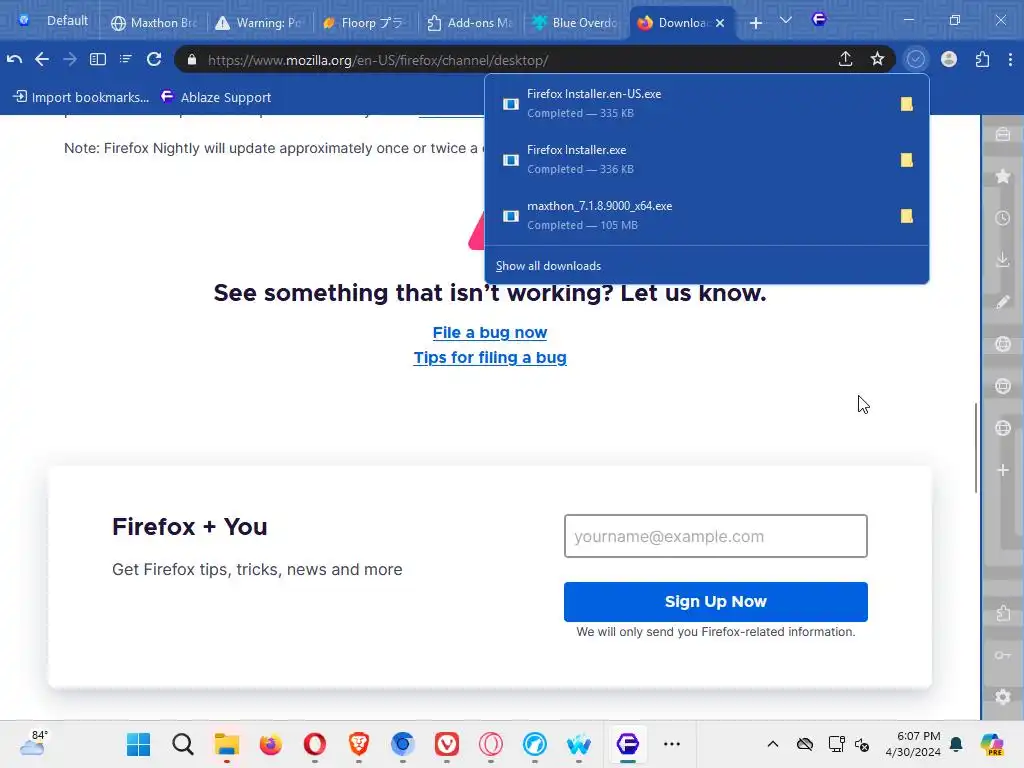Open the clock showing 6:07 PM
Image resolution: width=1024 pixels, height=768 pixels.
pyautogui.click(x=912, y=744)
